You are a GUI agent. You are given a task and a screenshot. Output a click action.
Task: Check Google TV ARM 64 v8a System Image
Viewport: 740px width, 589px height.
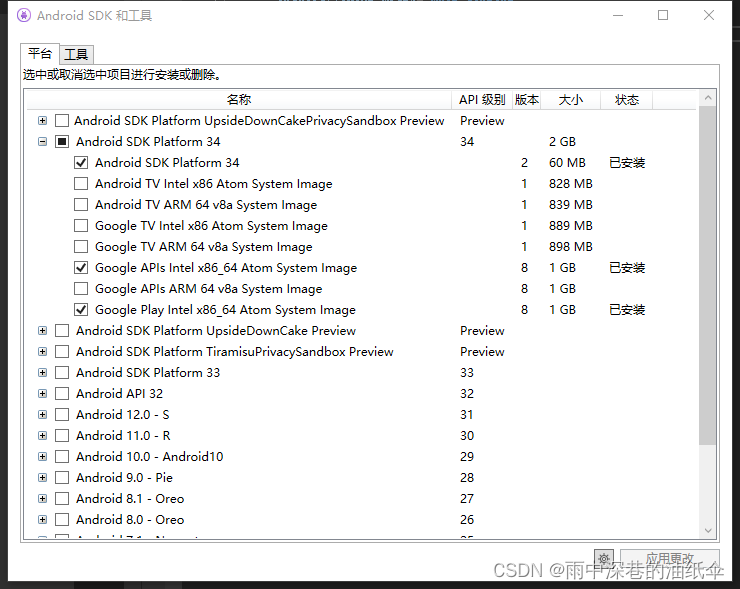coord(81,247)
